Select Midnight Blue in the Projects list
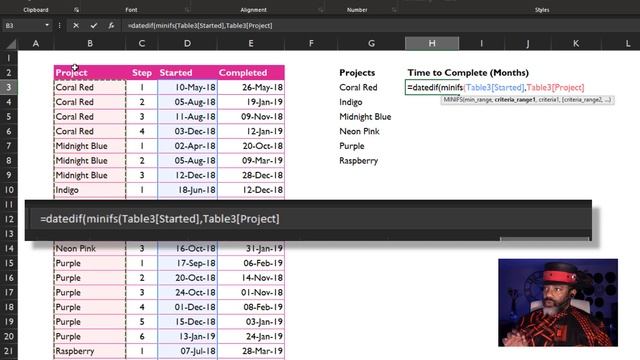 tap(365, 117)
